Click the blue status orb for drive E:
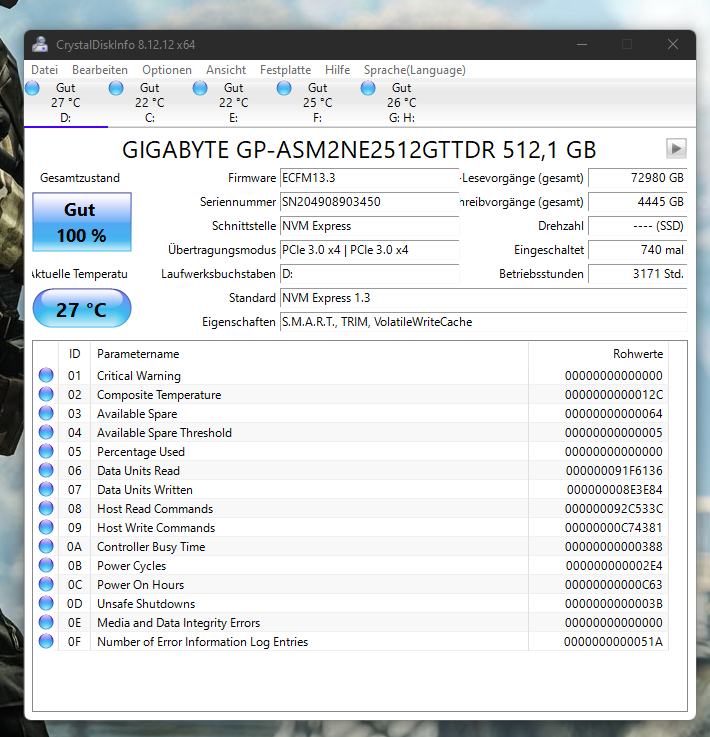This screenshot has height=737, width=710. point(200,88)
